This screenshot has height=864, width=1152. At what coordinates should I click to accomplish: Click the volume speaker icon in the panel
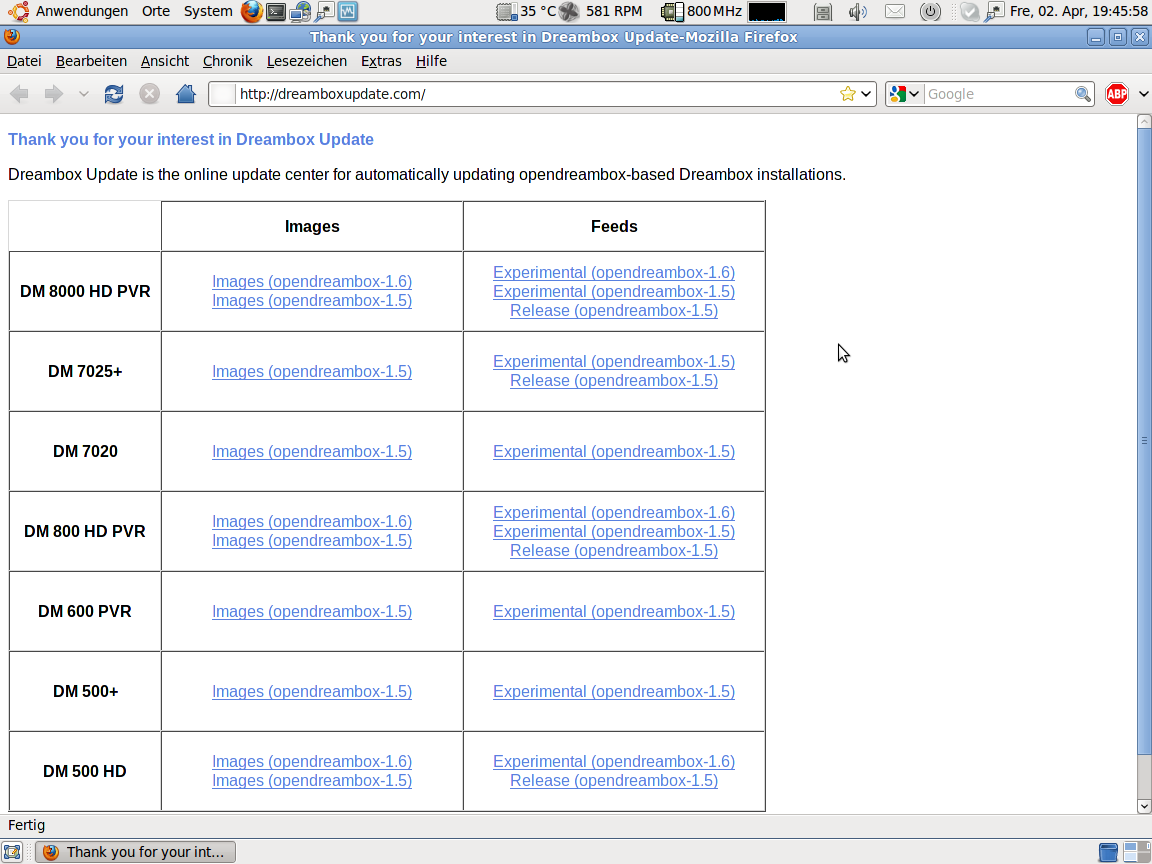tap(857, 12)
